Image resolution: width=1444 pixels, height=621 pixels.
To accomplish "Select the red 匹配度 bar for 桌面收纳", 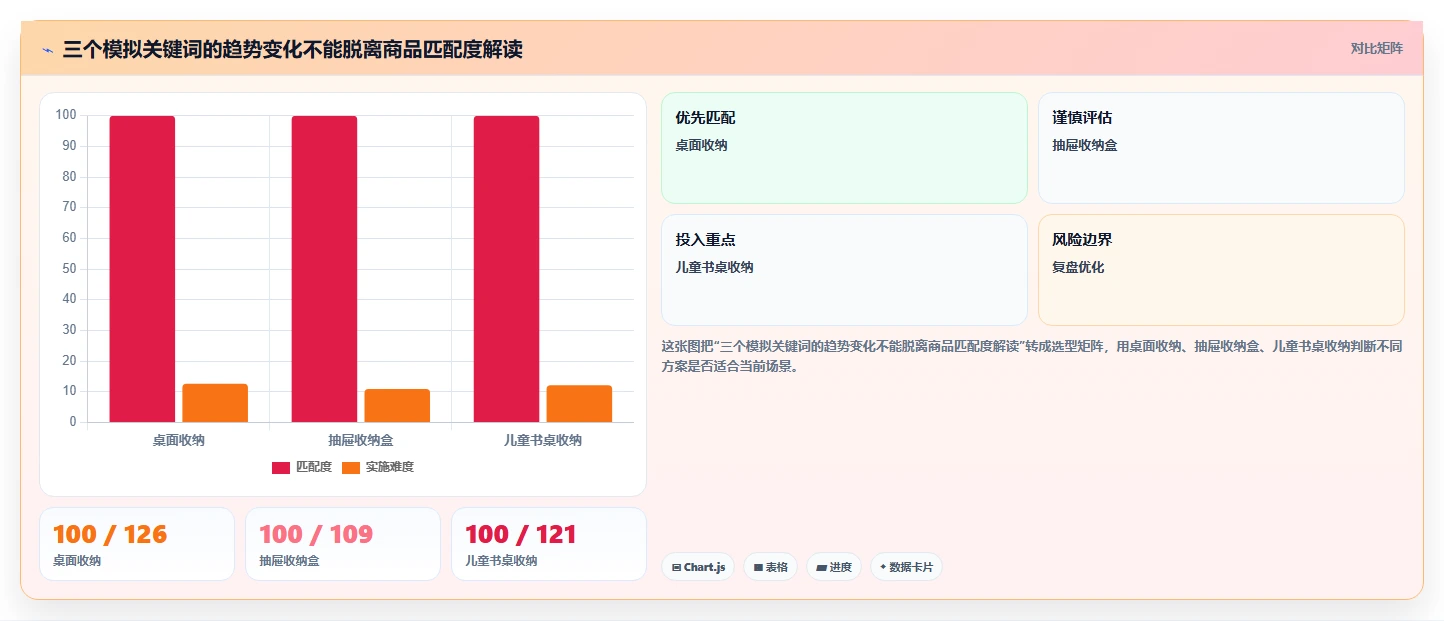I will tap(142, 269).
